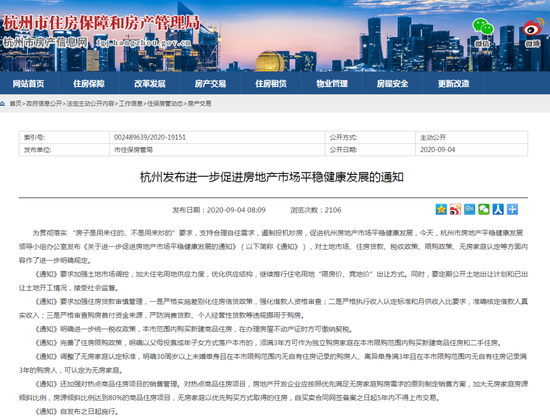Open the 法定主动公开内容 breadcrumb link
Screen dimensions: 550x418
pyautogui.click(x=90, y=103)
